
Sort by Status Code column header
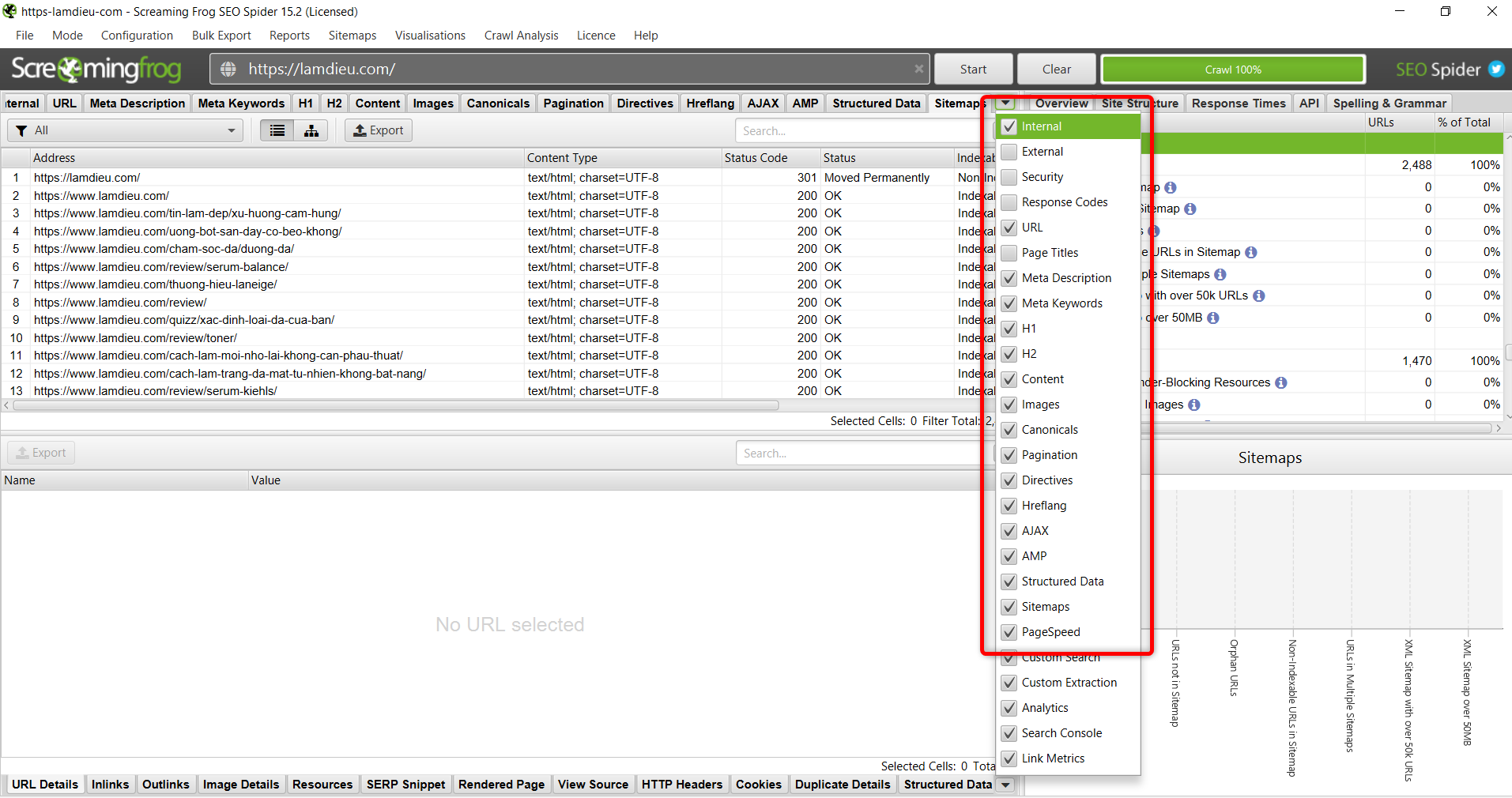click(771, 158)
